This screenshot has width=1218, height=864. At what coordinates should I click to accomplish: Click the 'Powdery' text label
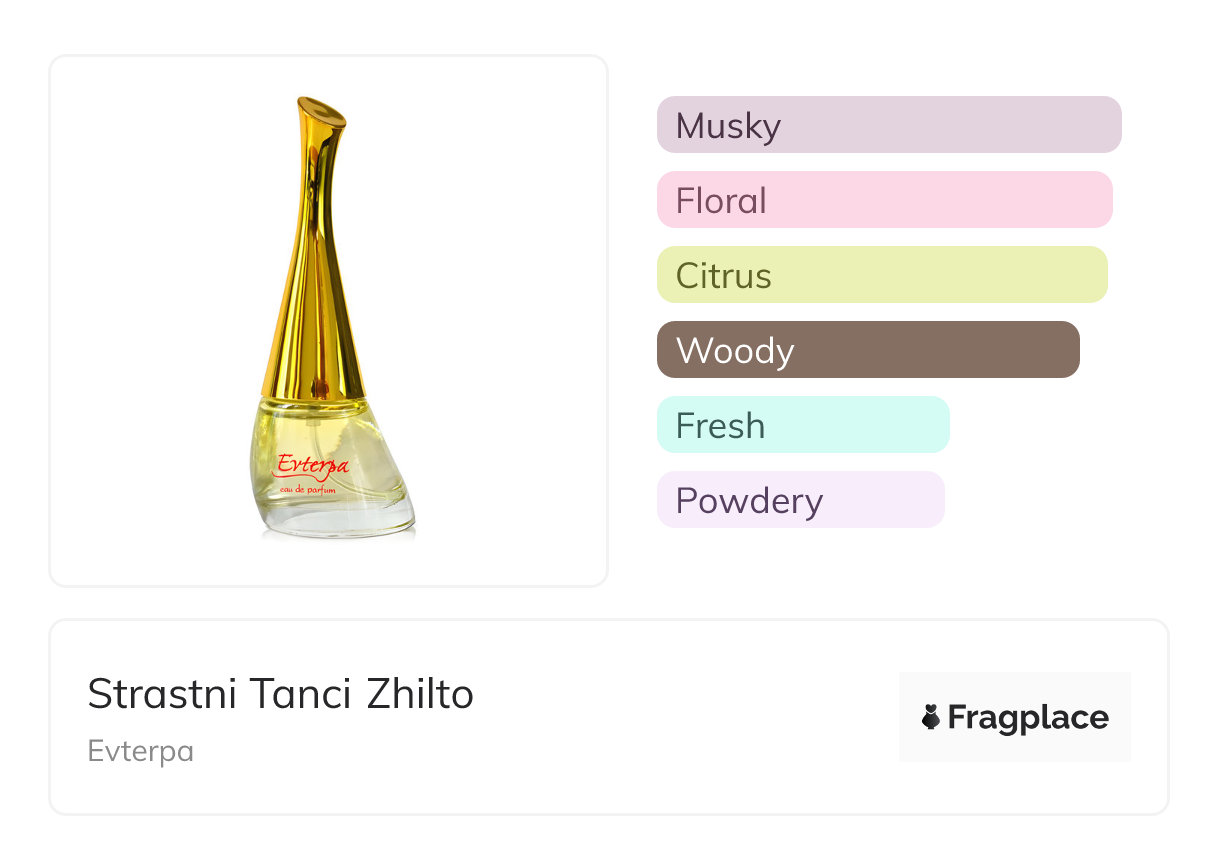tap(749, 501)
